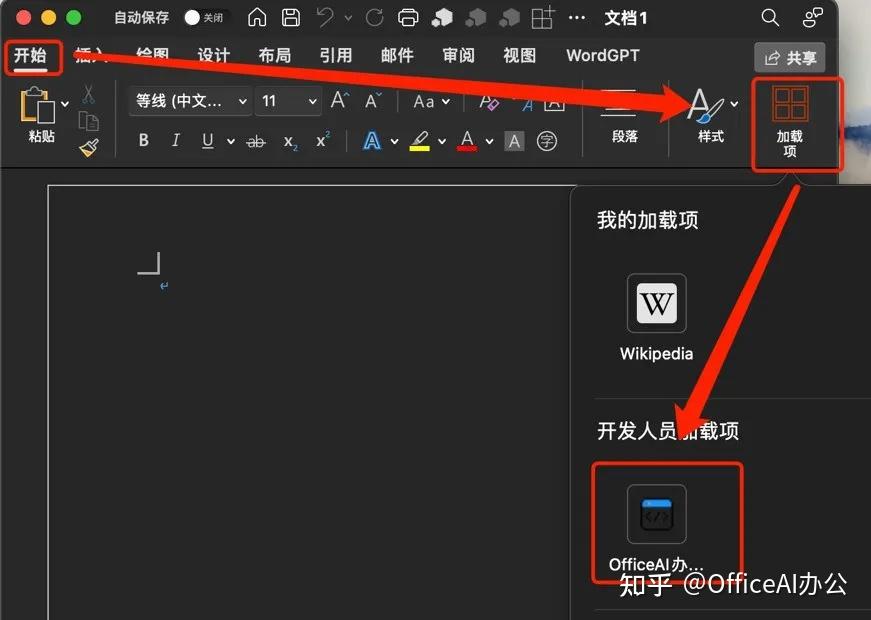
Task: Apply subscript formatting
Action: pos(290,141)
